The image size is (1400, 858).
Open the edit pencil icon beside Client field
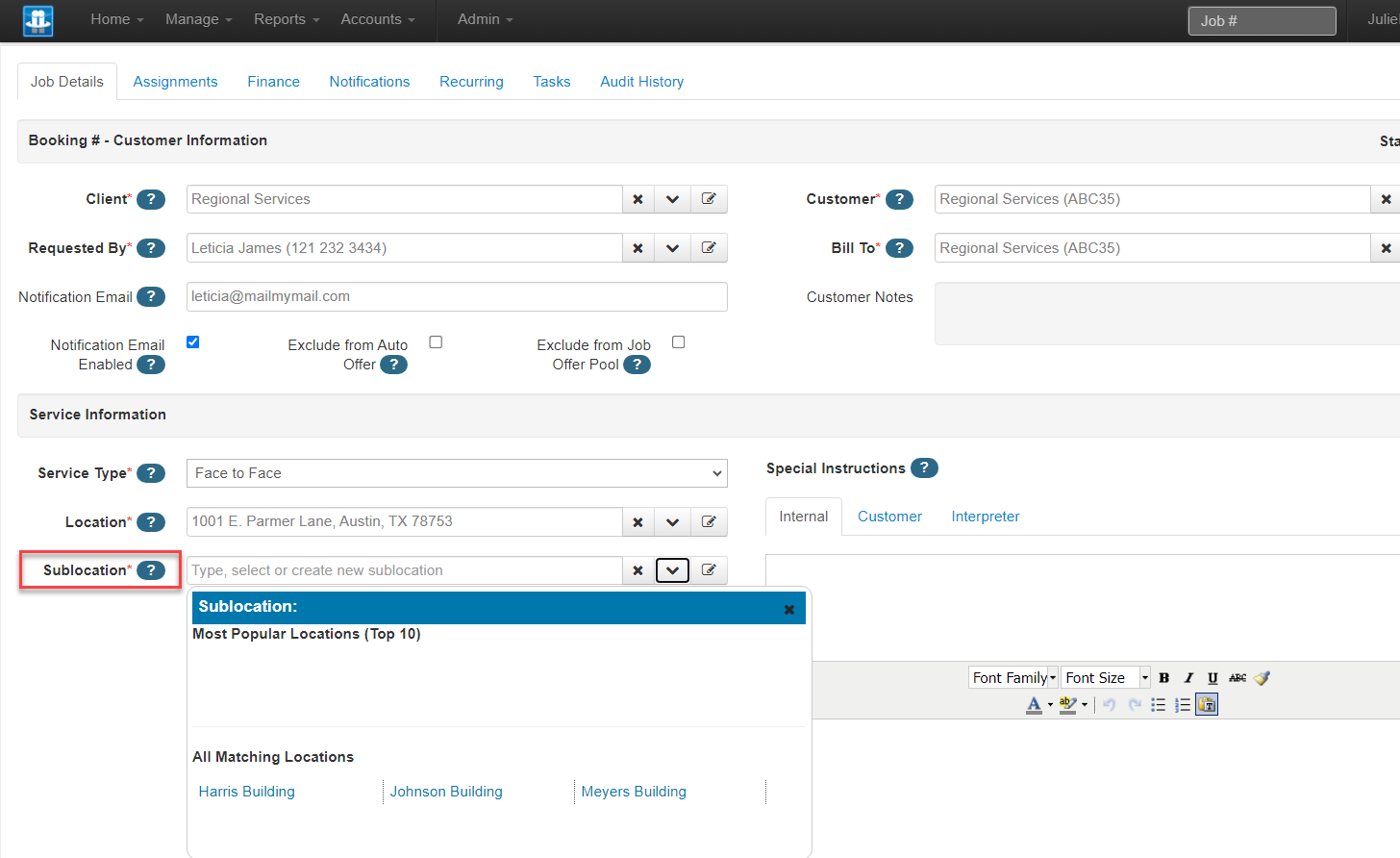pyautogui.click(x=709, y=199)
